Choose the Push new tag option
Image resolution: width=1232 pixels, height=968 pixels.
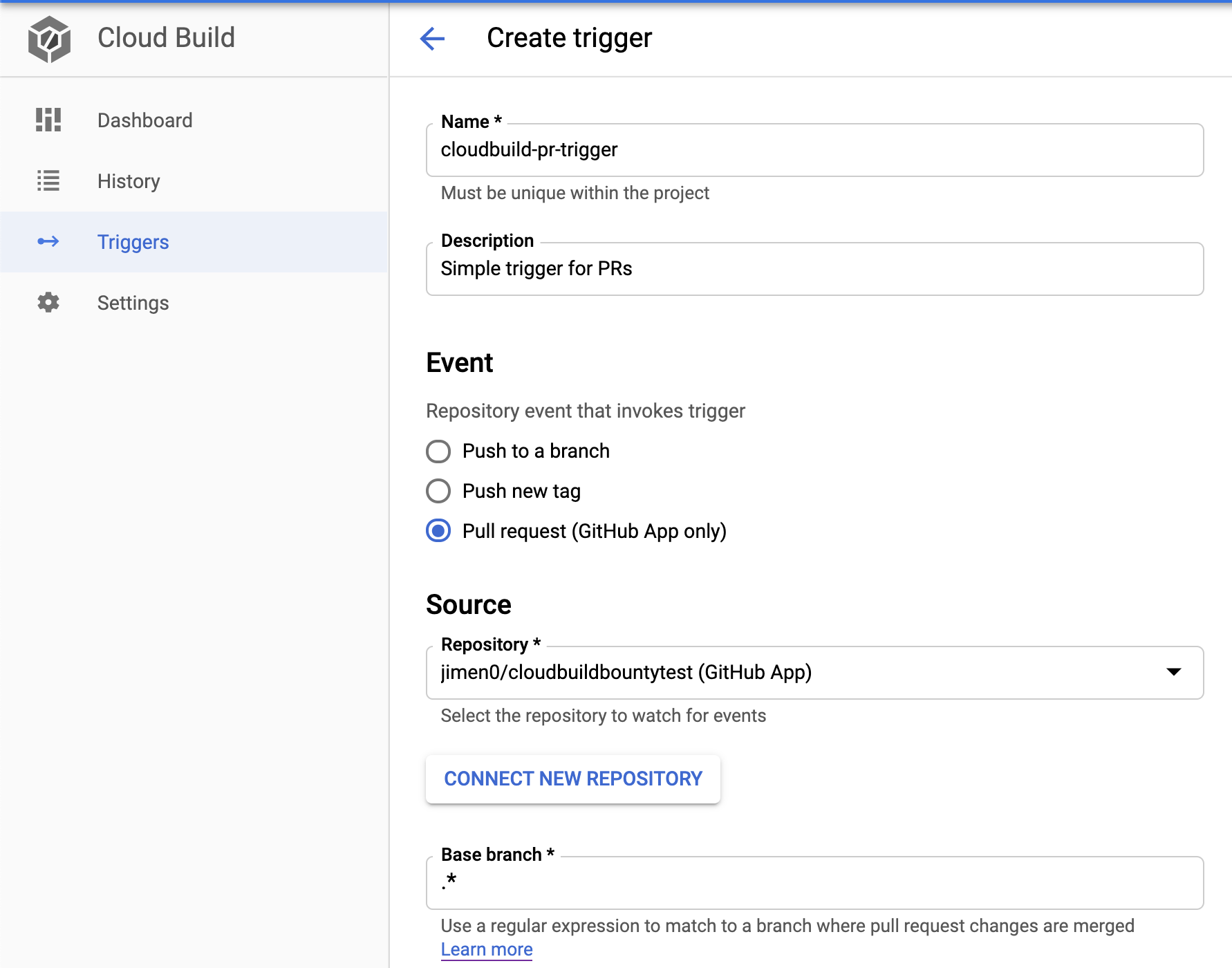tap(438, 491)
